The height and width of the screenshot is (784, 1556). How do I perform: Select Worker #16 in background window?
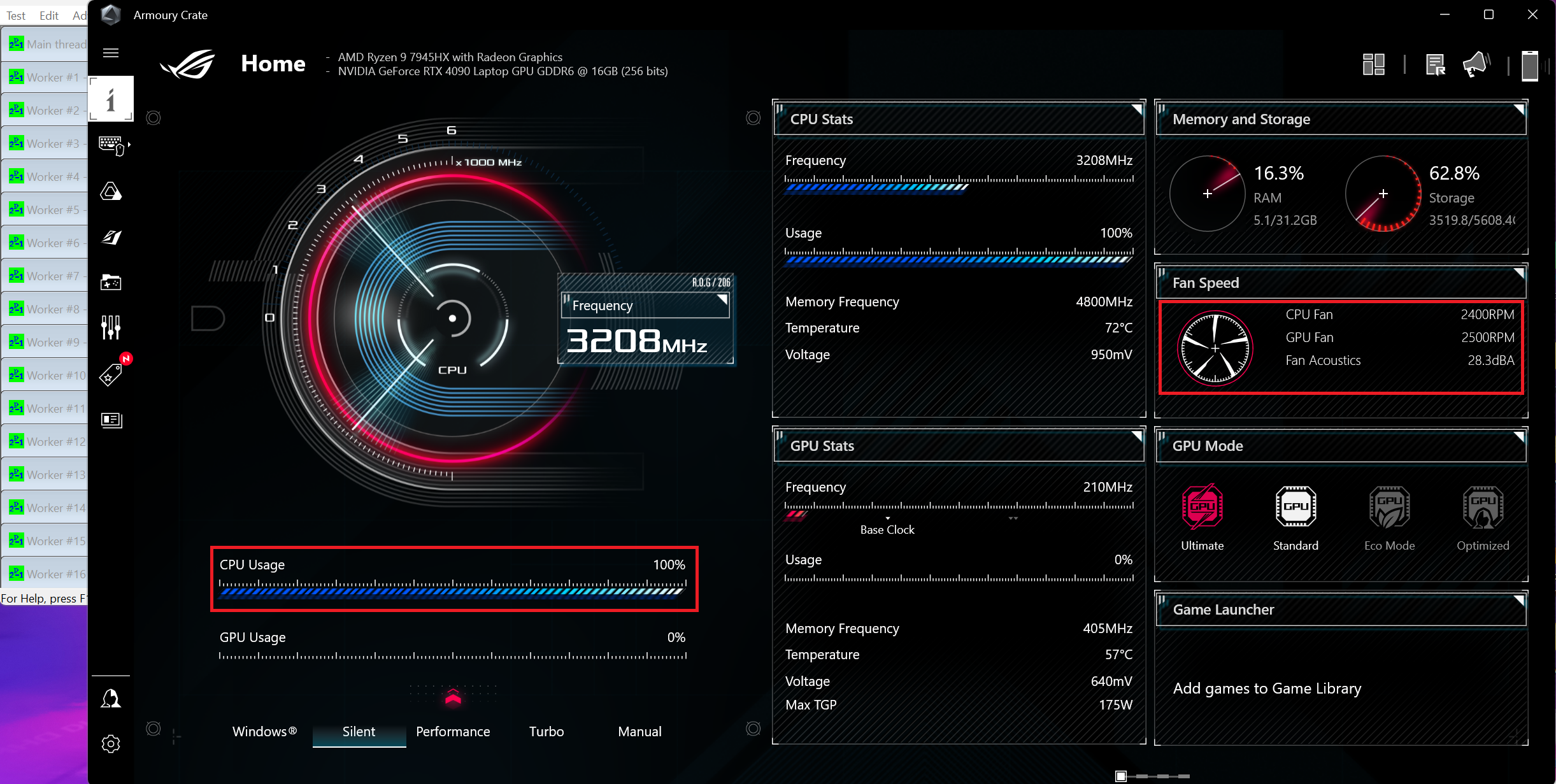pyautogui.click(x=45, y=574)
